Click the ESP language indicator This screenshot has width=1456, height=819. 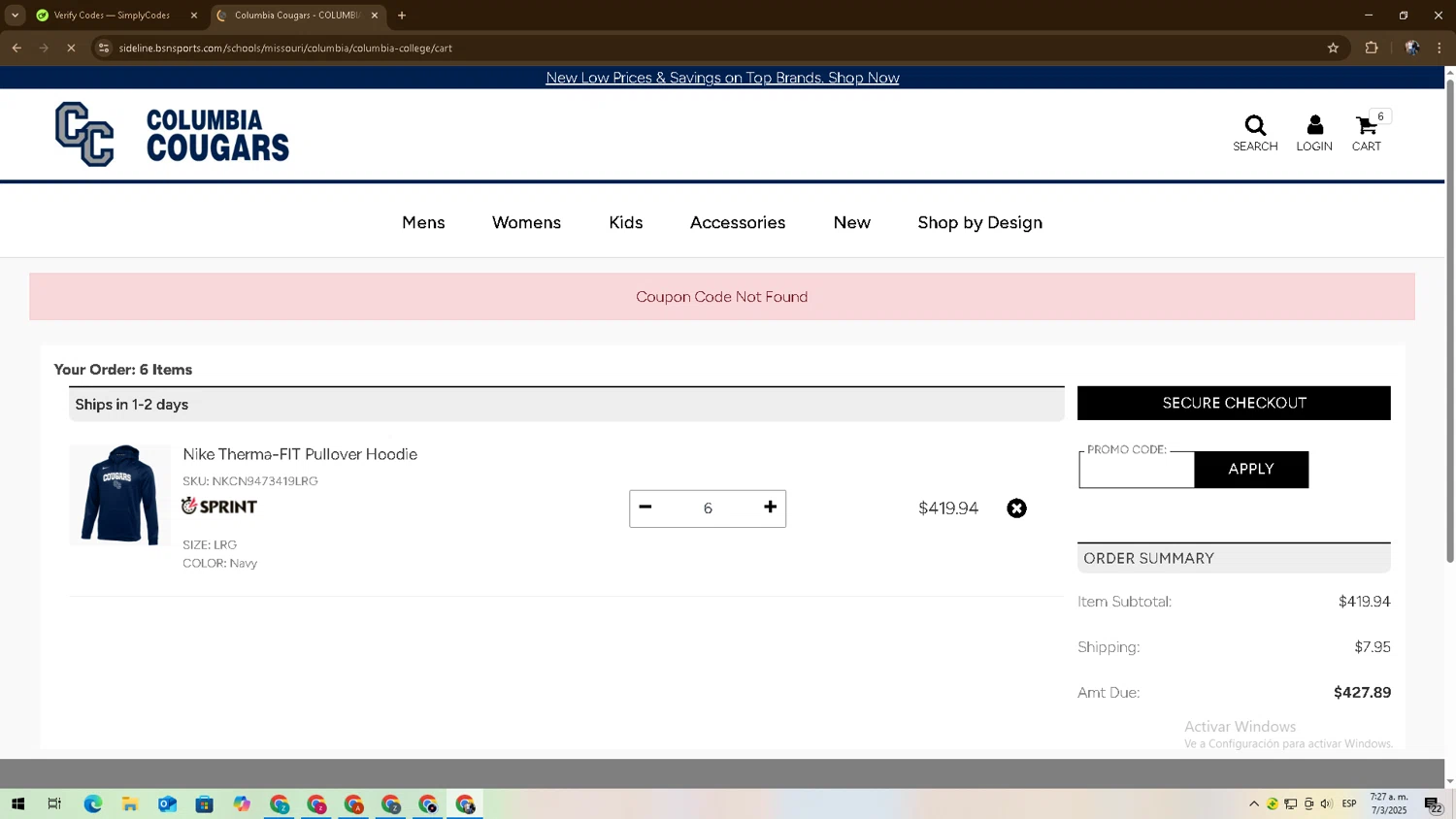pyautogui.click(x=1349, y=804)
